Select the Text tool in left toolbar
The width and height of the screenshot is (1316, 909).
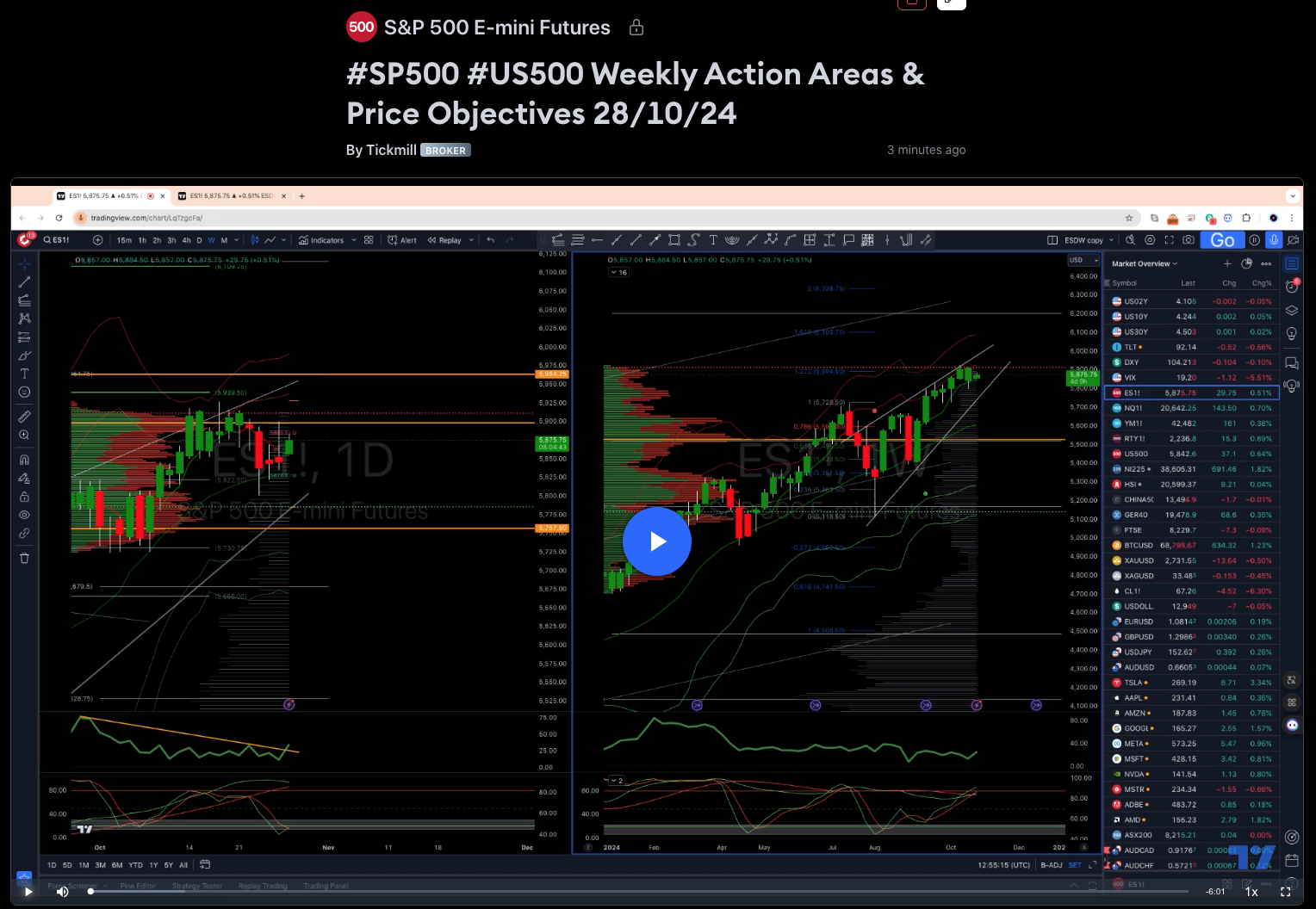point(24,374)
